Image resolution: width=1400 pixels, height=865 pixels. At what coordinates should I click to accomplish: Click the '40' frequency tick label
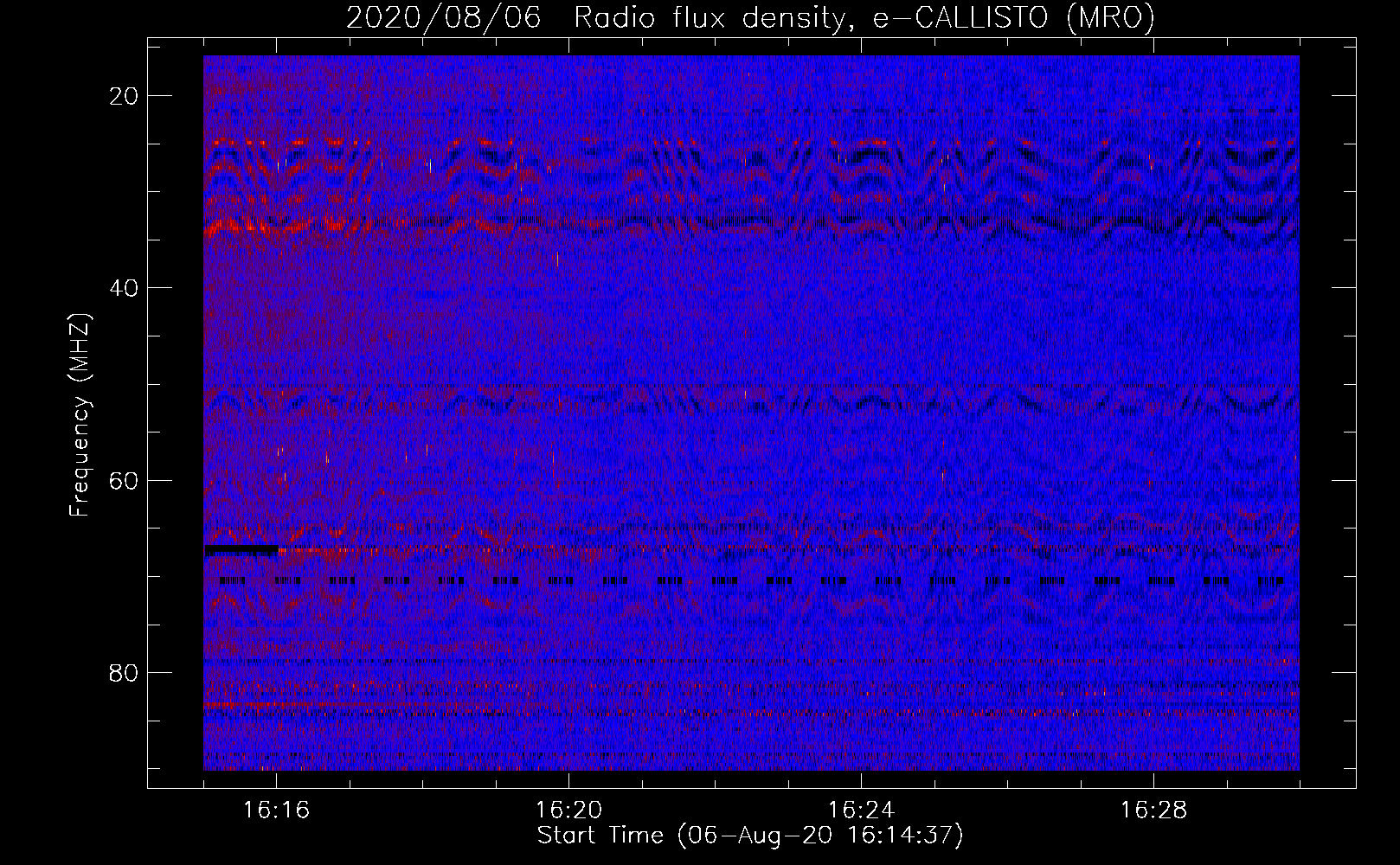tap(125, 288)
